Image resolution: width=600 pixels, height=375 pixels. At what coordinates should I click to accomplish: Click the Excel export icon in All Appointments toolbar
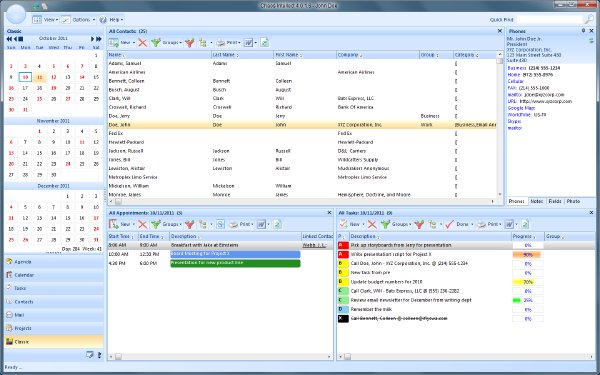[x=277, y=224]
